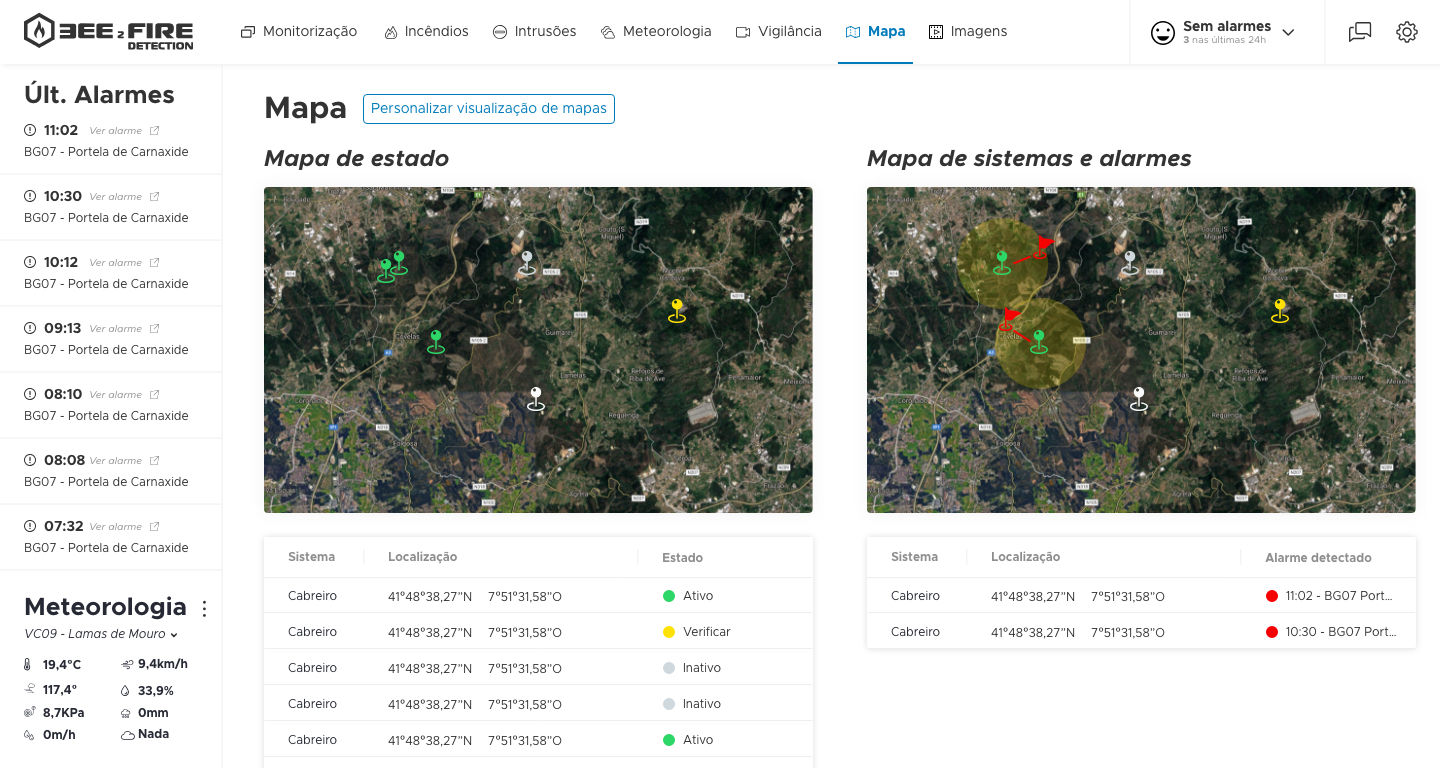Select 10:30 - BG07 Port... alarm entry

click(x=1339, y=632)
